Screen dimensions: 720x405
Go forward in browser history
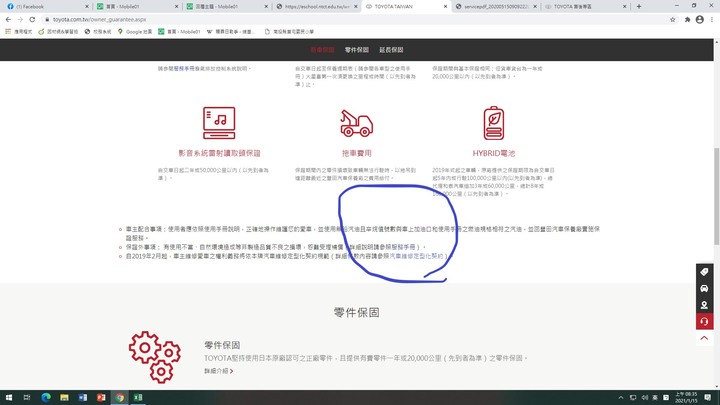[20, 19]
